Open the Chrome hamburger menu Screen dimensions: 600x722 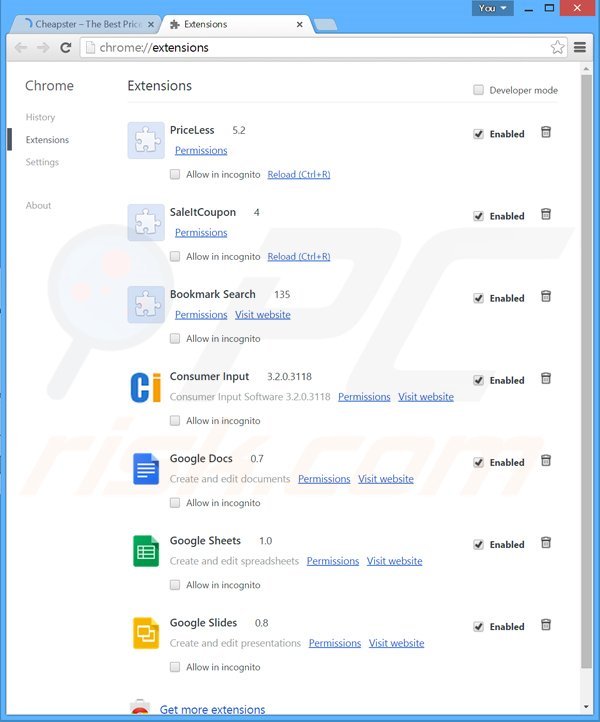(x=580, y=47)
